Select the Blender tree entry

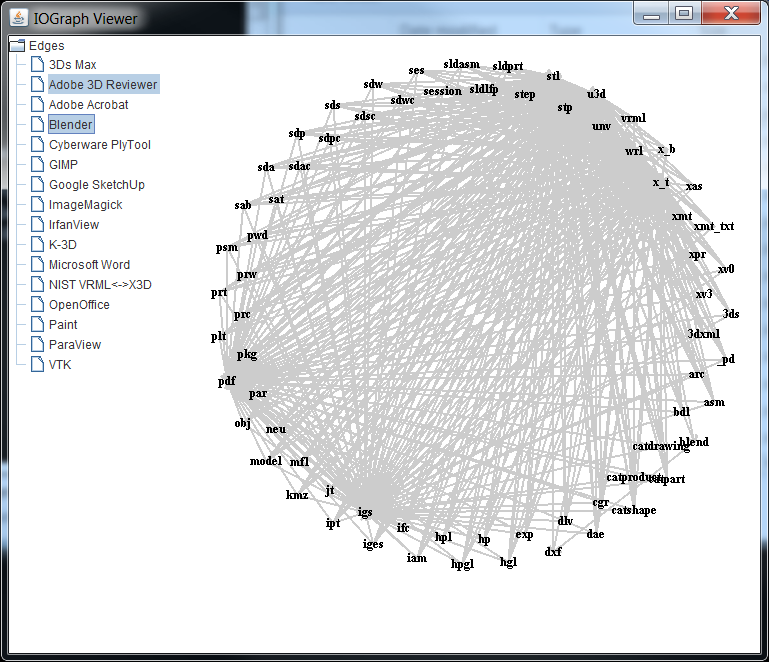tap(71, 125)
